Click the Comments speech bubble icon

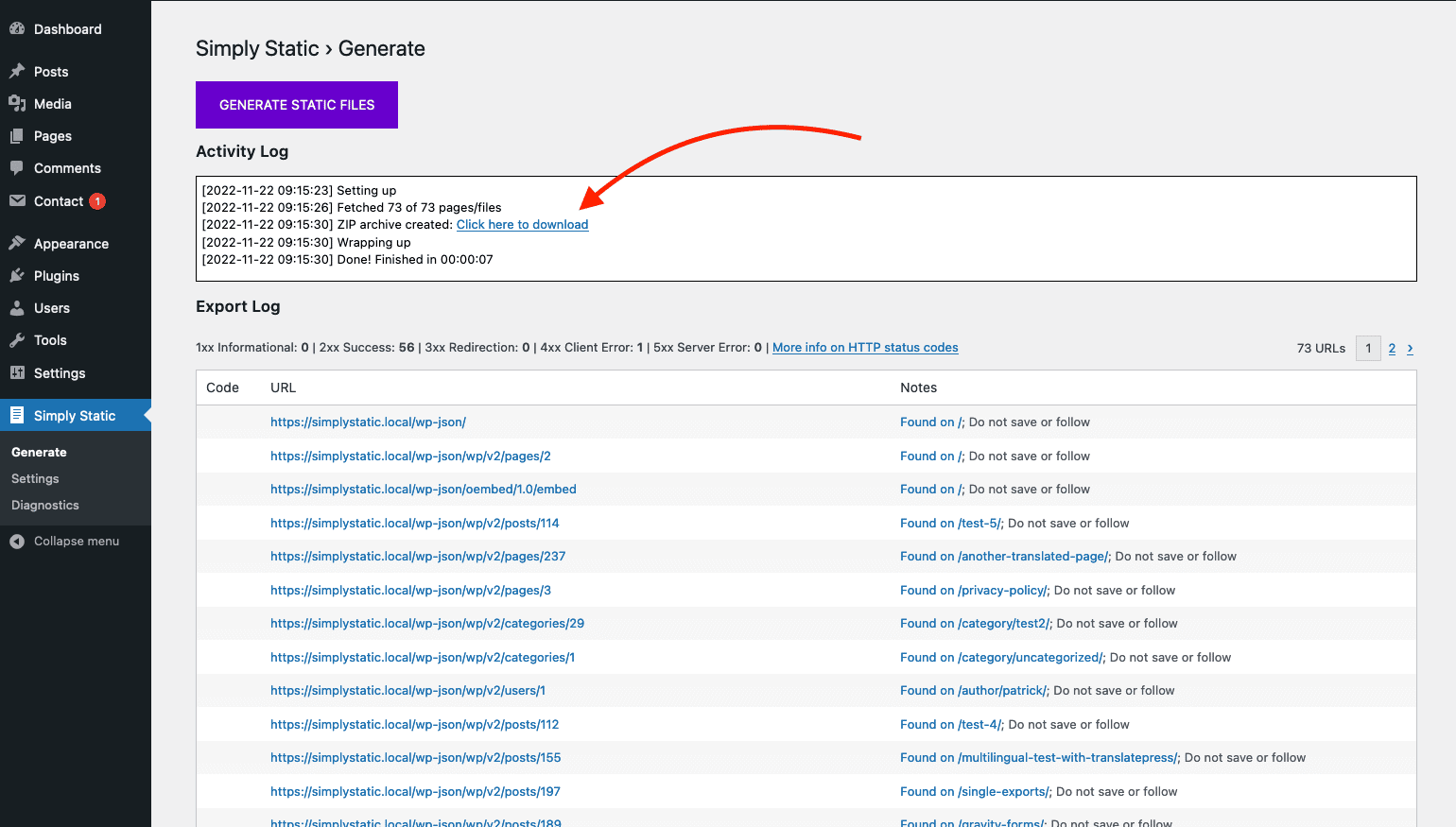coord(17,168)
